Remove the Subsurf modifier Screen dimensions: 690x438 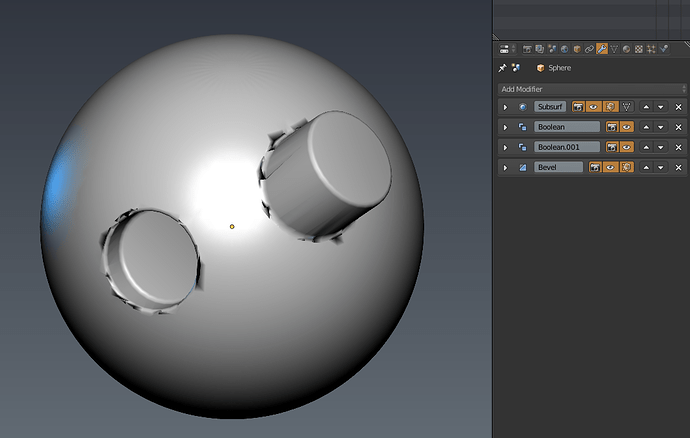(679, 107)
